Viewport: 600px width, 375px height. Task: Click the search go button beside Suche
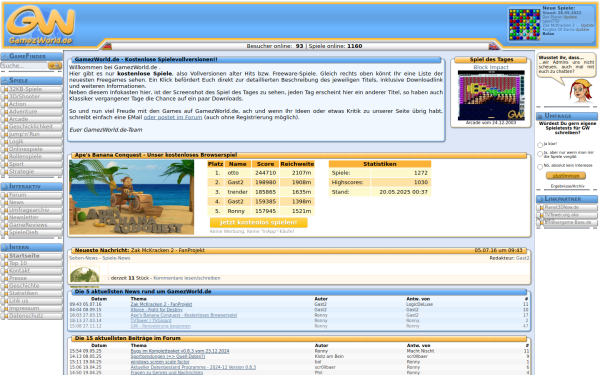[55, 66]
